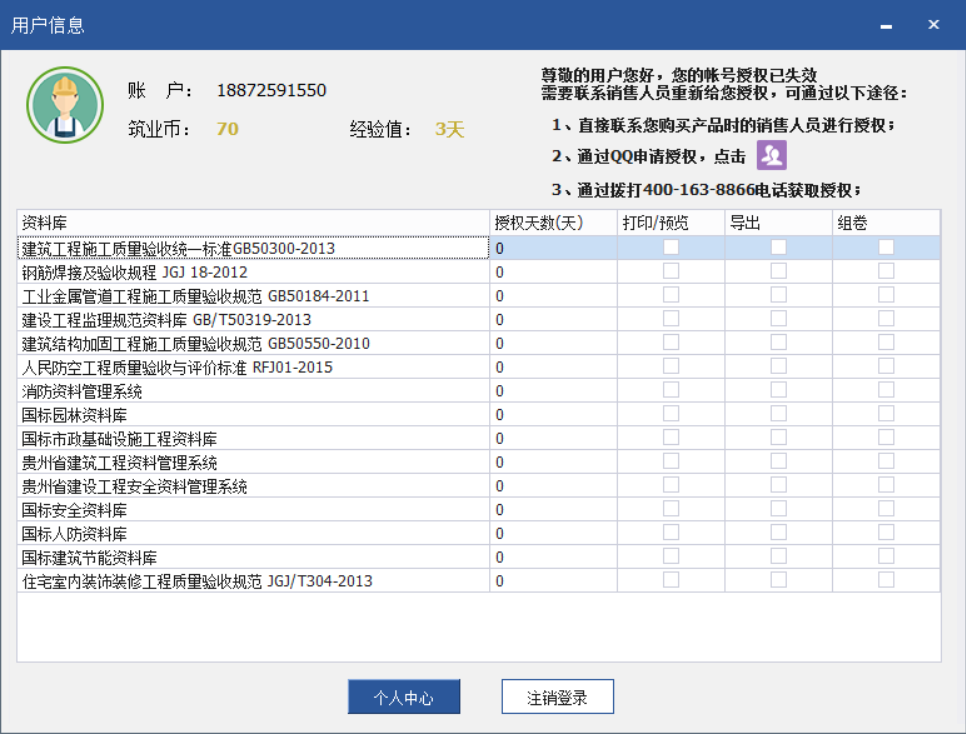Screen dimensions: 966x734
Task: Check 打印/预览 for 国标安全资料库 row
Action: coord(671,509)
